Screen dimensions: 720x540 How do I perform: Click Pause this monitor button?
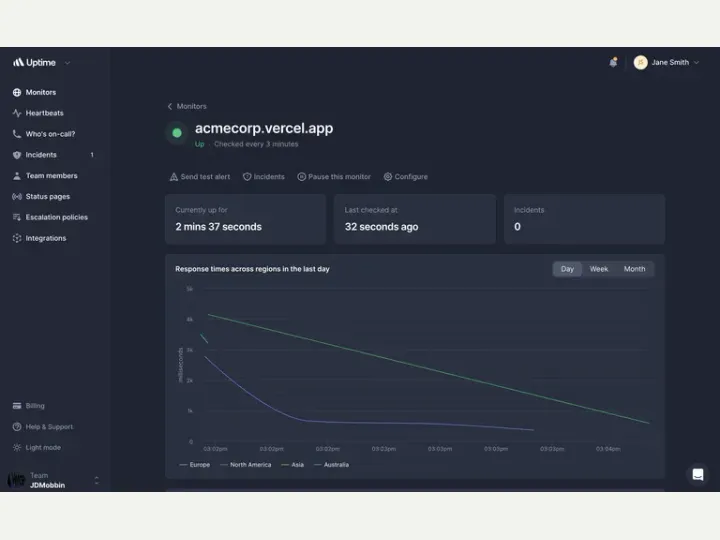(x=334, y=177)
